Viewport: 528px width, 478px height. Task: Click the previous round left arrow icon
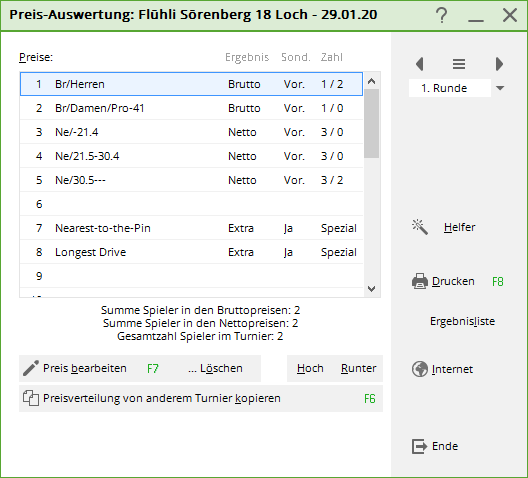[x=420, y=64]
